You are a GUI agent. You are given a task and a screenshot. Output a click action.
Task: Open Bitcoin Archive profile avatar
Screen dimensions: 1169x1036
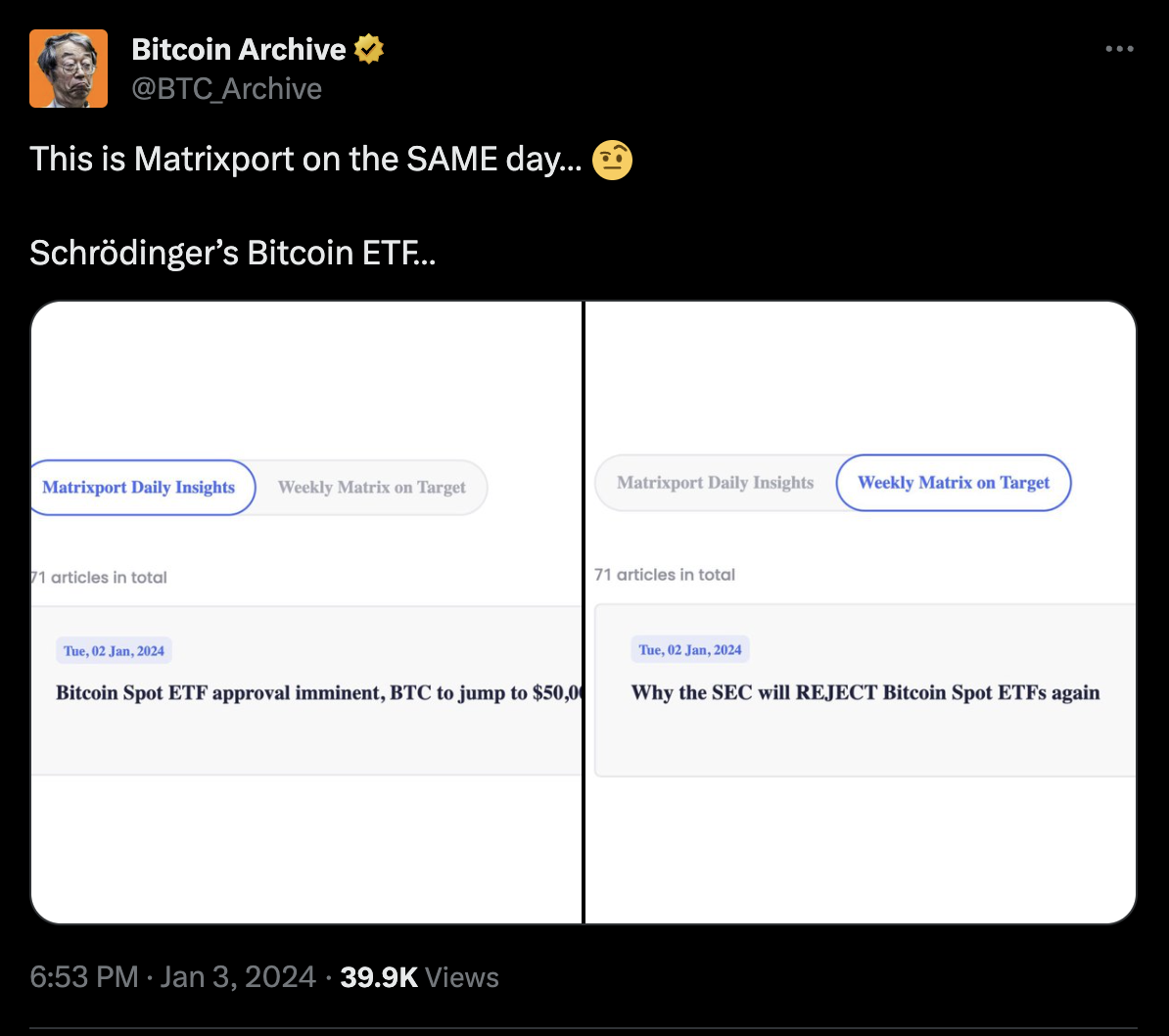click(69, 69)
